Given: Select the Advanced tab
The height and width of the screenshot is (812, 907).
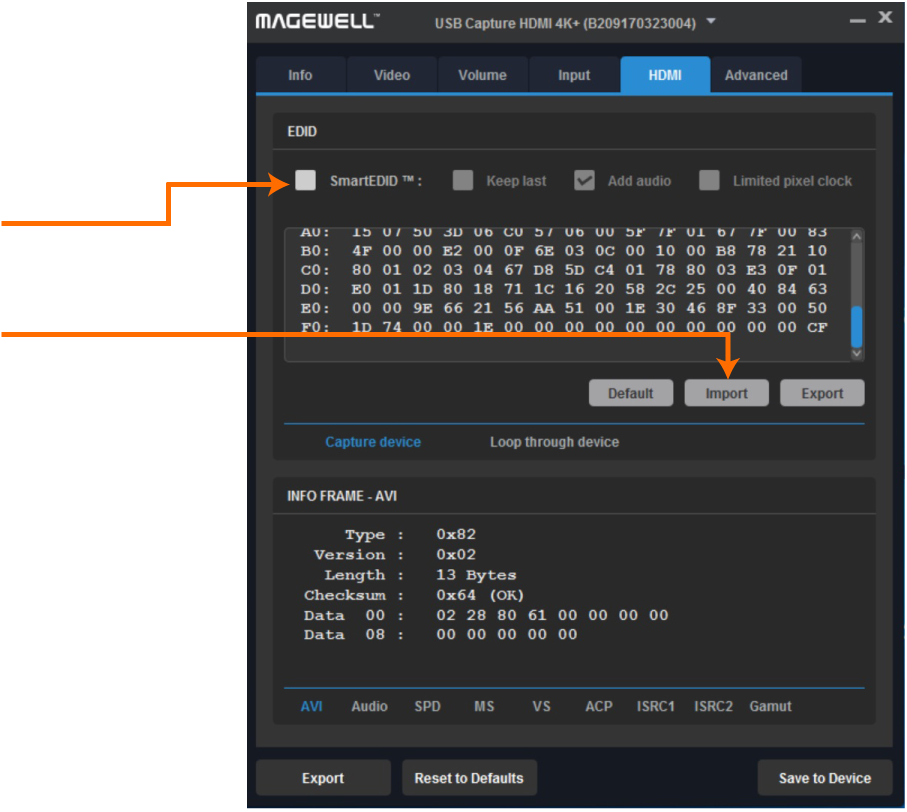Looking at the screenshot, I should point(755,75).
